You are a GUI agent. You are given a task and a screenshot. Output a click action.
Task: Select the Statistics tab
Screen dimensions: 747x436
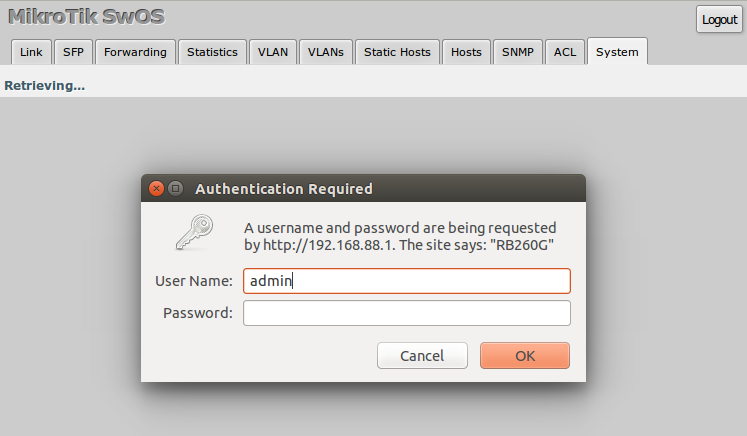[212, 52]
